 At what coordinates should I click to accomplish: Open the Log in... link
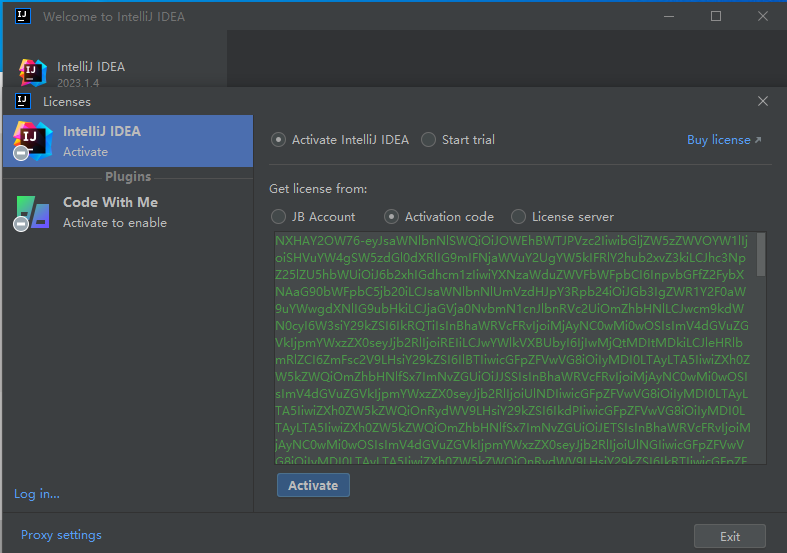tap(37, 494)
